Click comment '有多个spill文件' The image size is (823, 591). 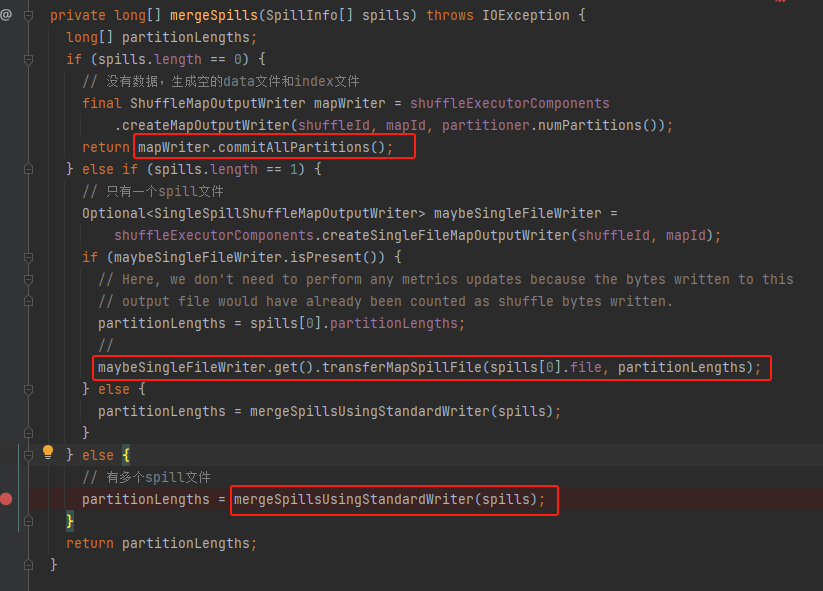point(146,478)
